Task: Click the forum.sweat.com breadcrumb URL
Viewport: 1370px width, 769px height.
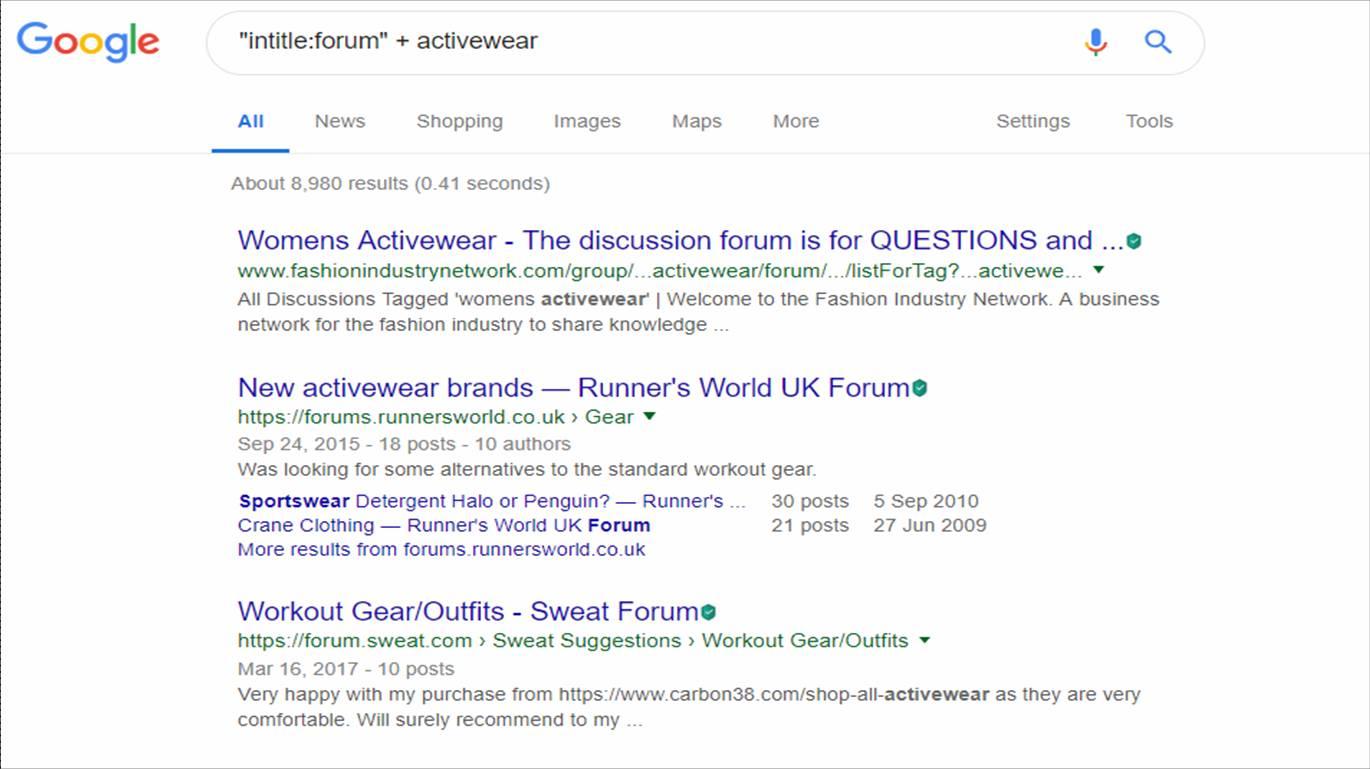Action: (573, 641)
